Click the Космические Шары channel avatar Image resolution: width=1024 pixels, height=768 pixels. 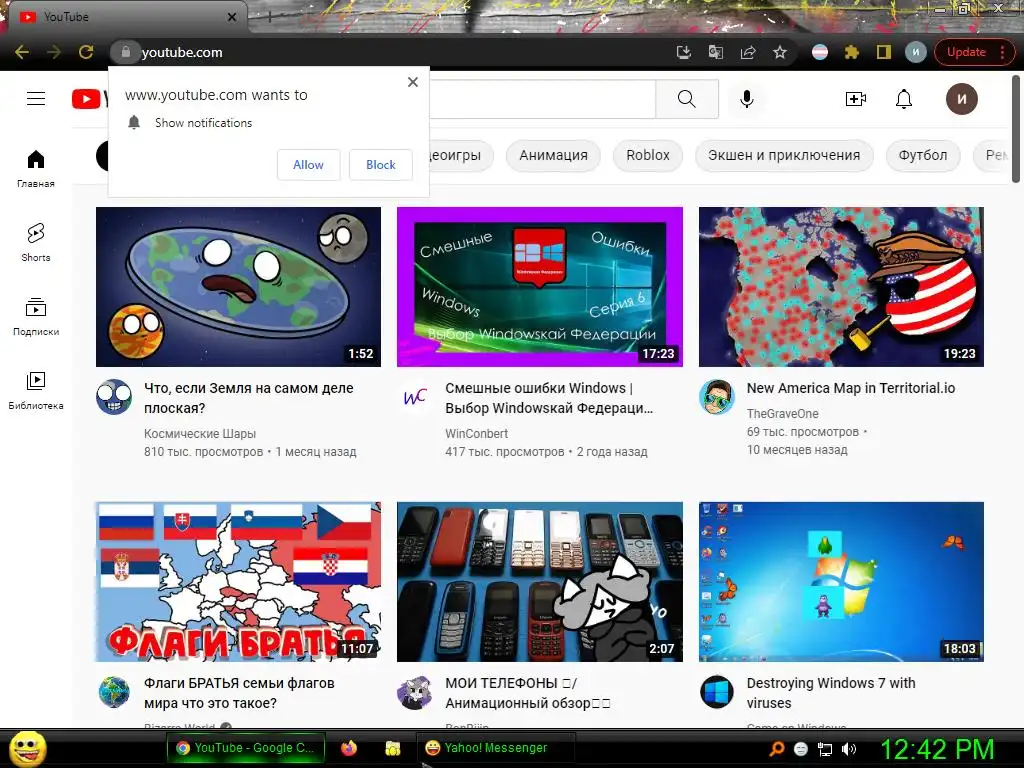pos(114,396)
